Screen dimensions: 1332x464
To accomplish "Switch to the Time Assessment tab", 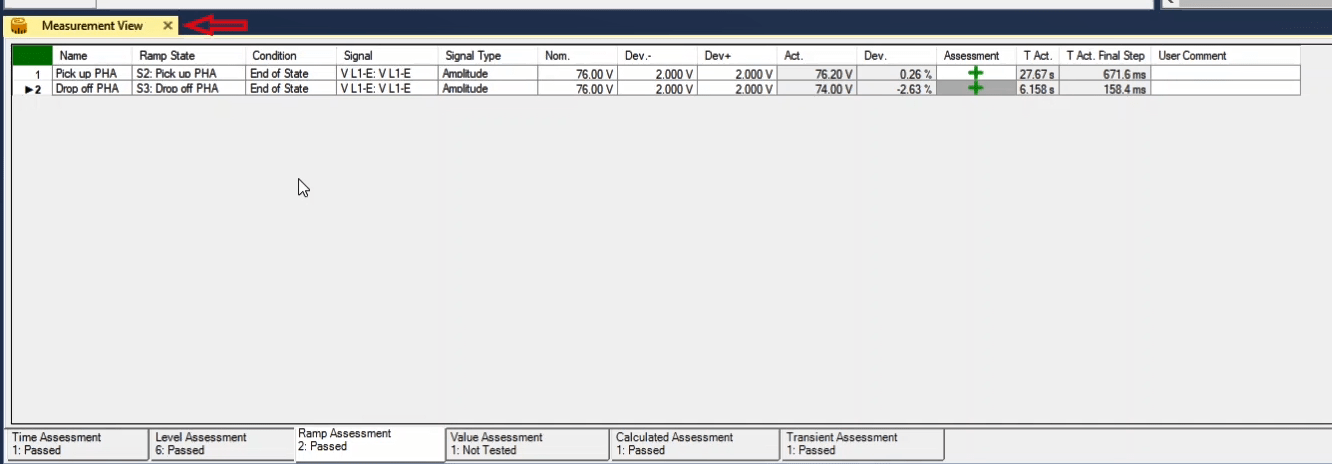I will pos(77,444).
